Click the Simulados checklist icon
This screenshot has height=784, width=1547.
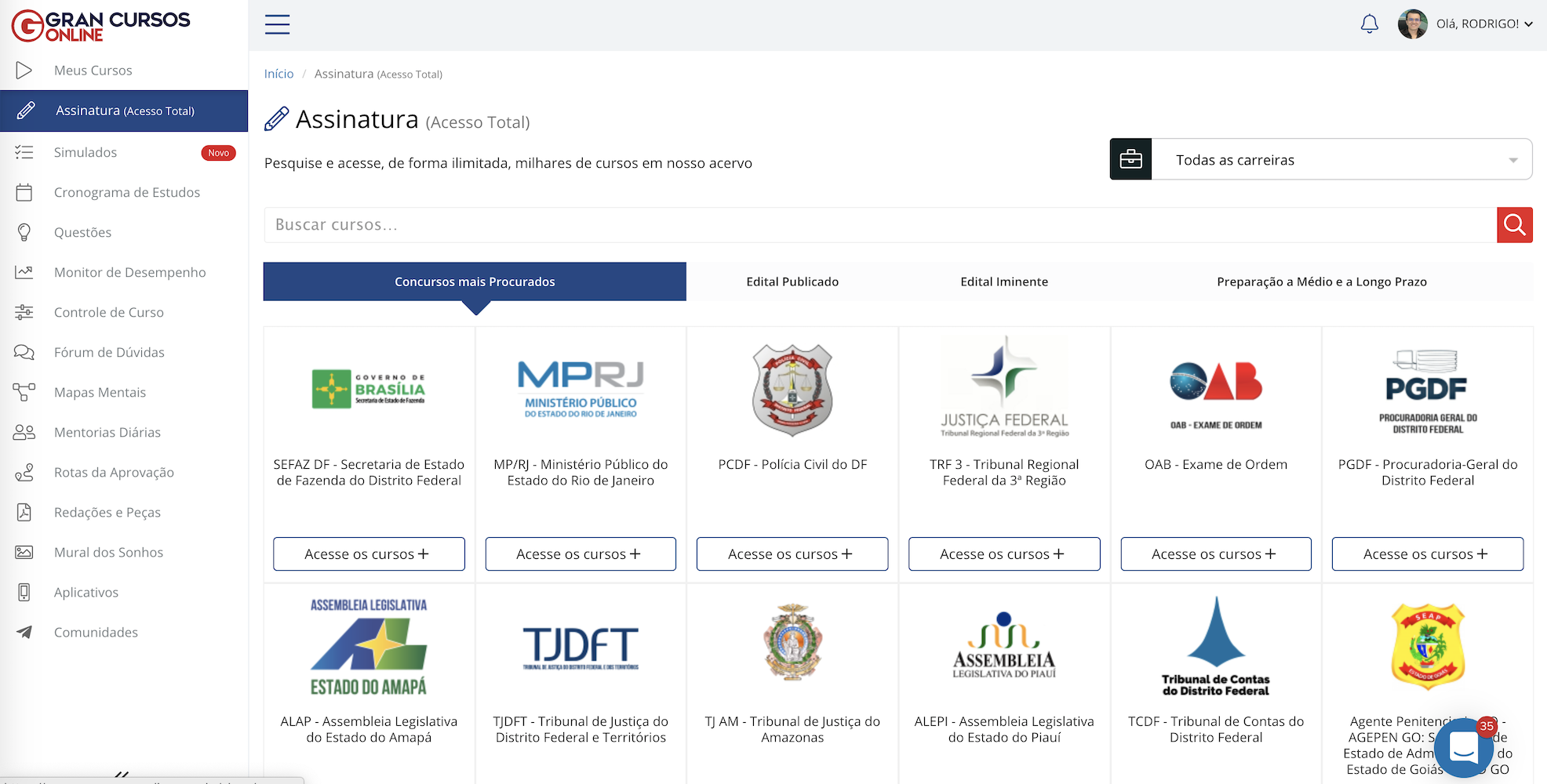[24, 152]
